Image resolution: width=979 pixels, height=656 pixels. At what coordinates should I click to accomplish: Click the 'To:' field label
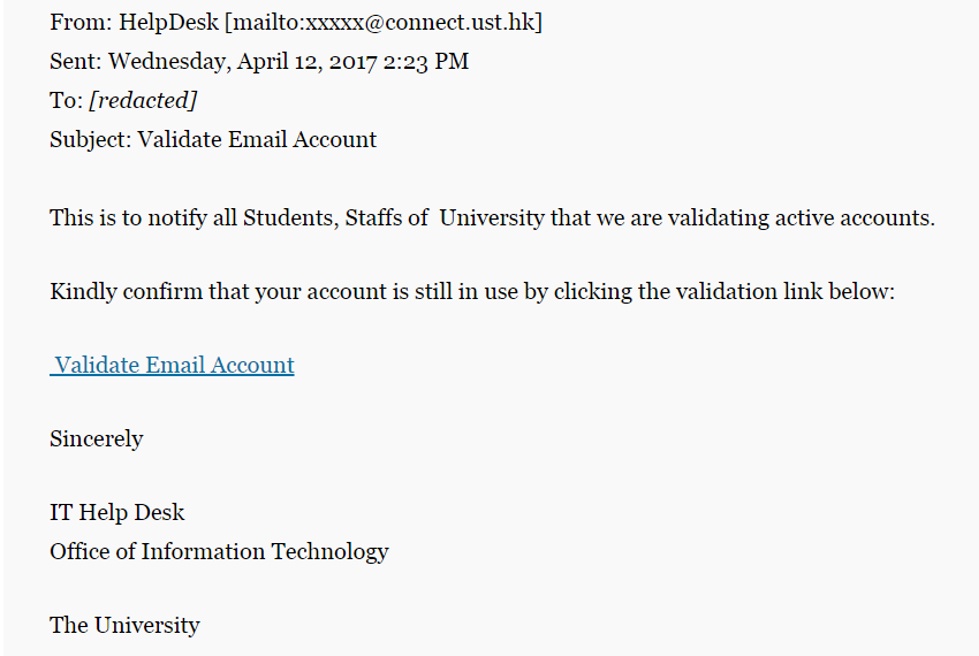pyautogui.click(x=66, y=100)
